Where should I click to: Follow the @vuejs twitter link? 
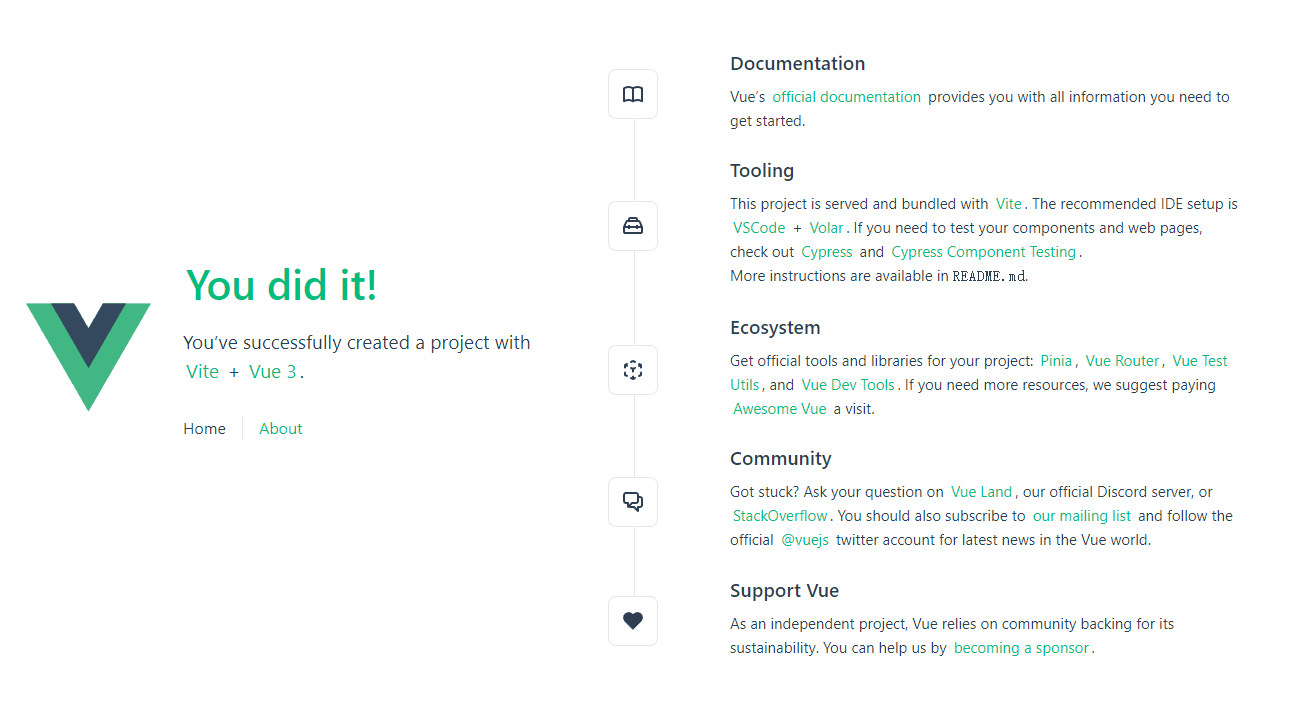point(804,540)
